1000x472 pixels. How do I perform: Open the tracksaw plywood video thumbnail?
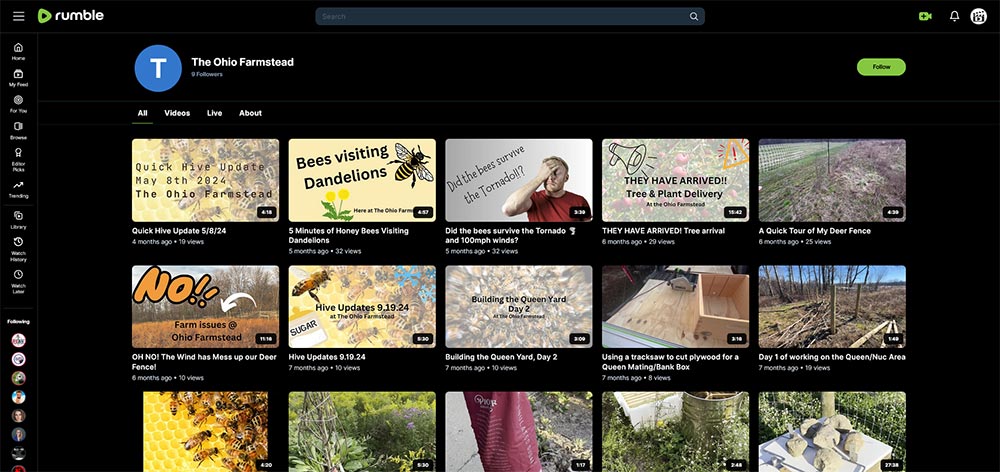click(675, 307)
